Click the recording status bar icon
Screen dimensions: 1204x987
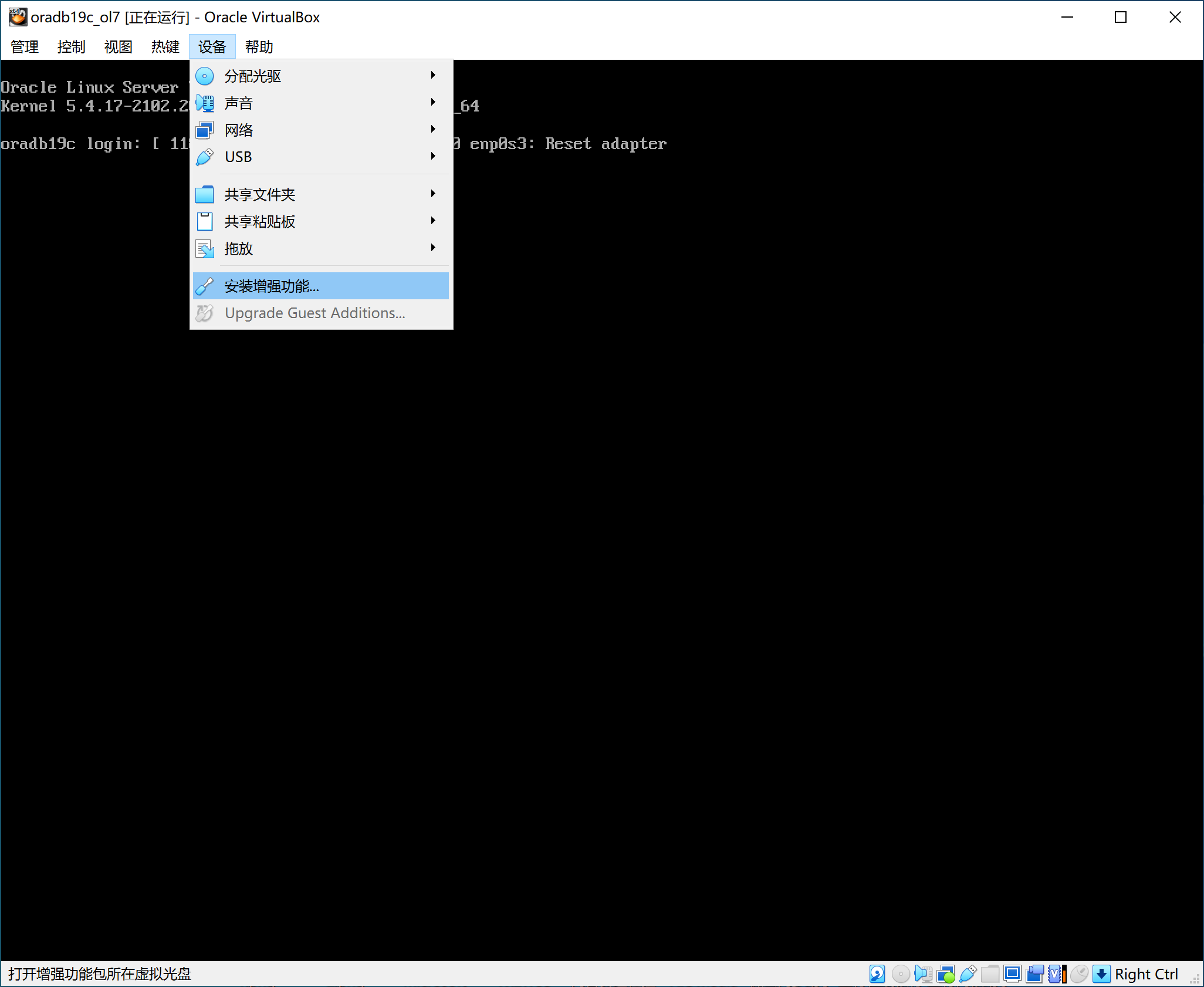[1034, 974]
